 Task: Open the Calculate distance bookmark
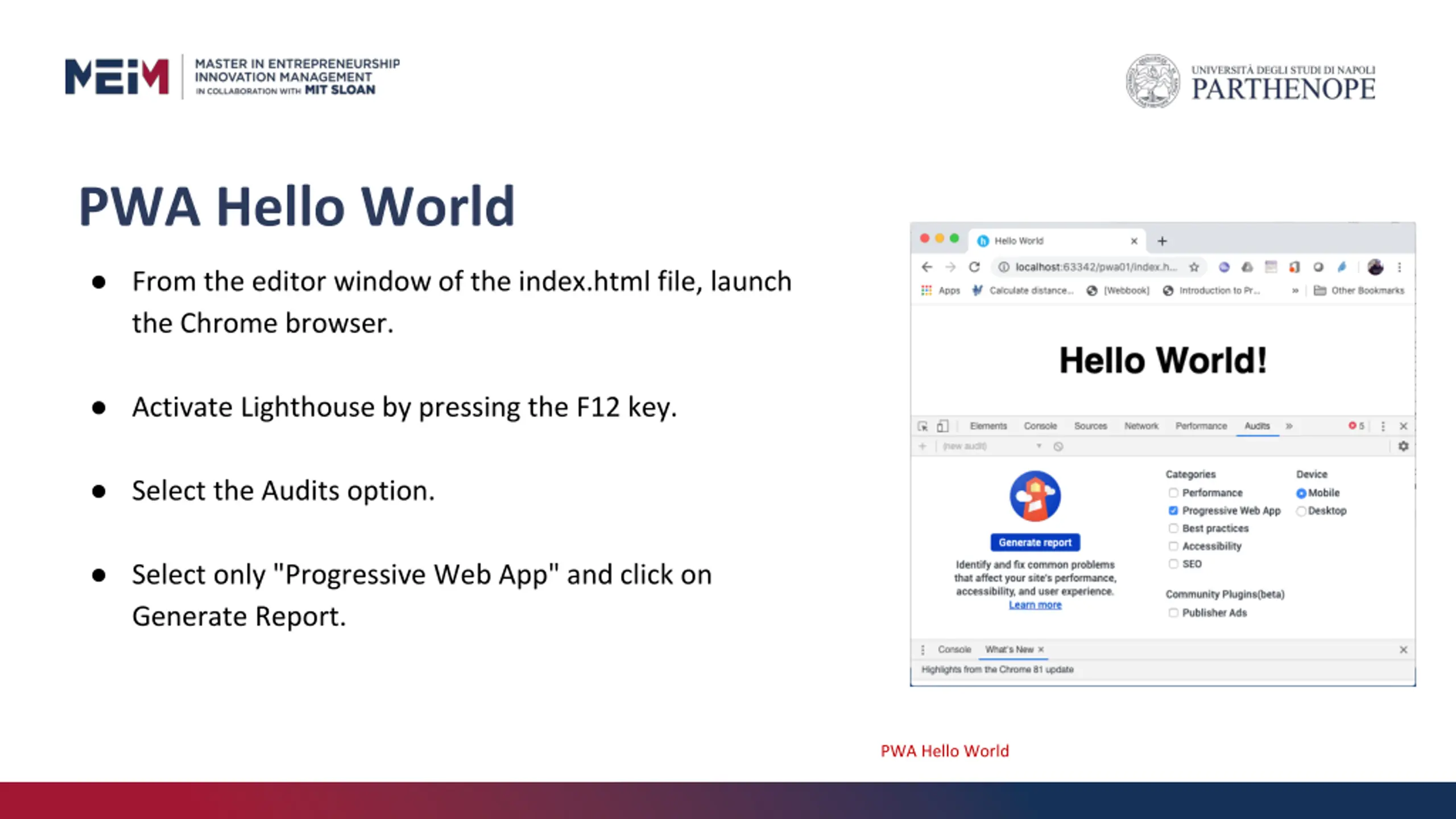tap(1023, 291)
